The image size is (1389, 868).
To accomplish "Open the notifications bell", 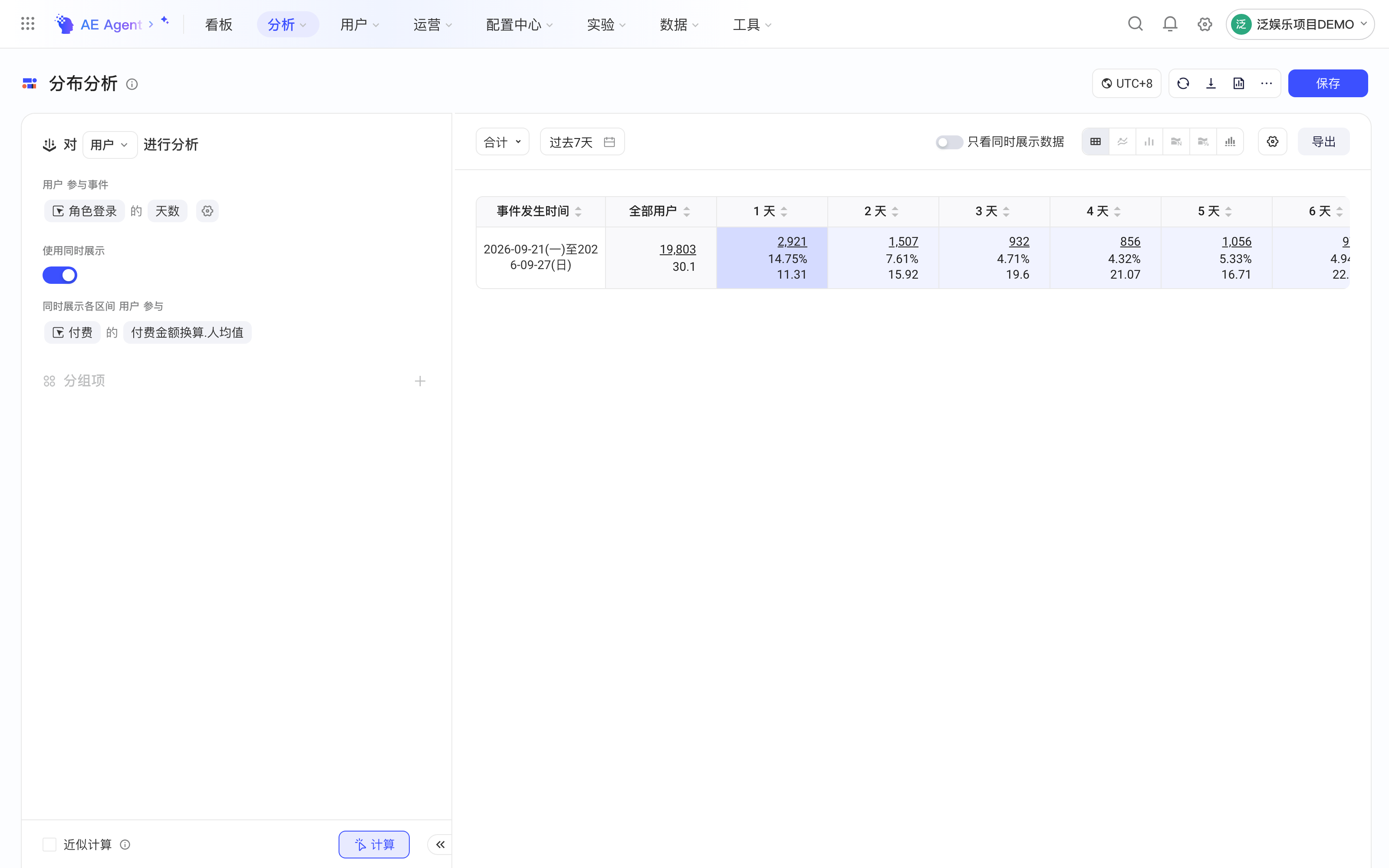I will 1170,24.
